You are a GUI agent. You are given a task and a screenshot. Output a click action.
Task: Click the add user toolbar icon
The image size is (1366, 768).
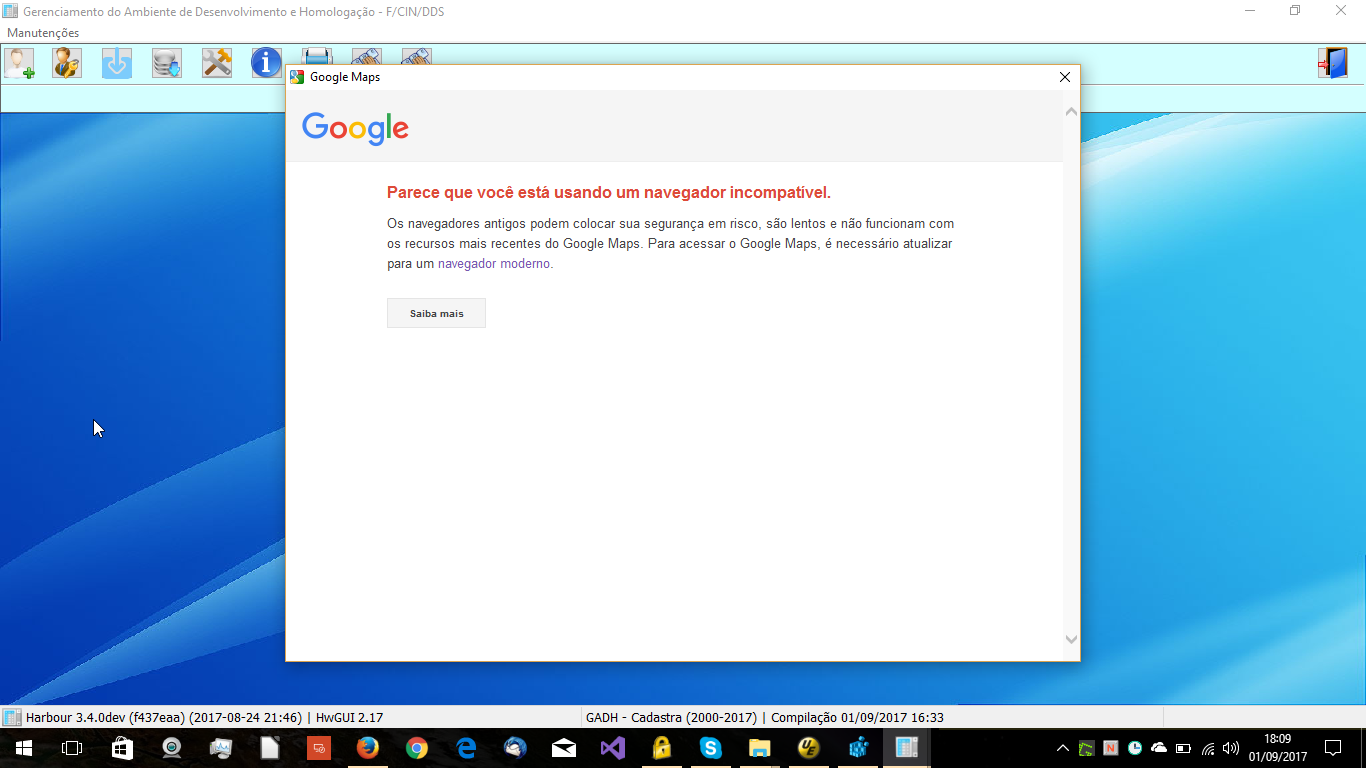coord(19,63)
